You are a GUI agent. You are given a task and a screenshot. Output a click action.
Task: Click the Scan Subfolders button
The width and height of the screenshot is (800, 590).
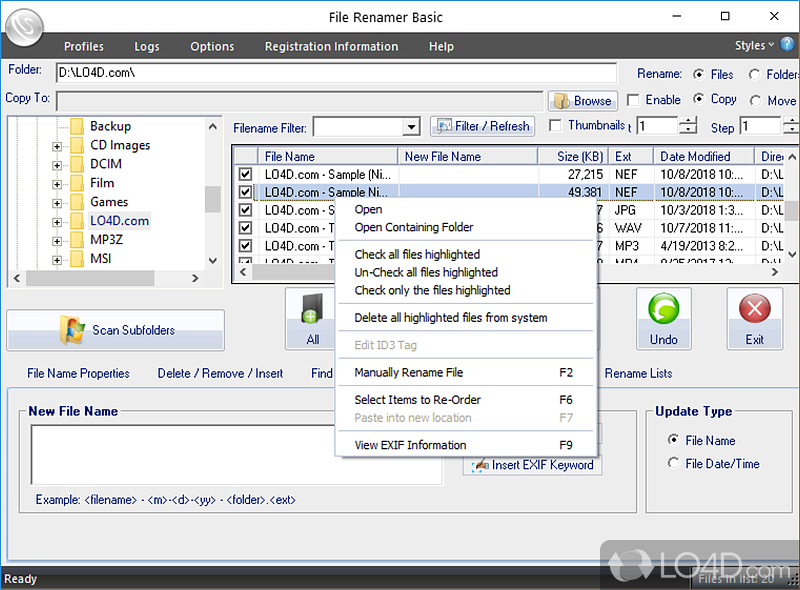pos(115,330)
